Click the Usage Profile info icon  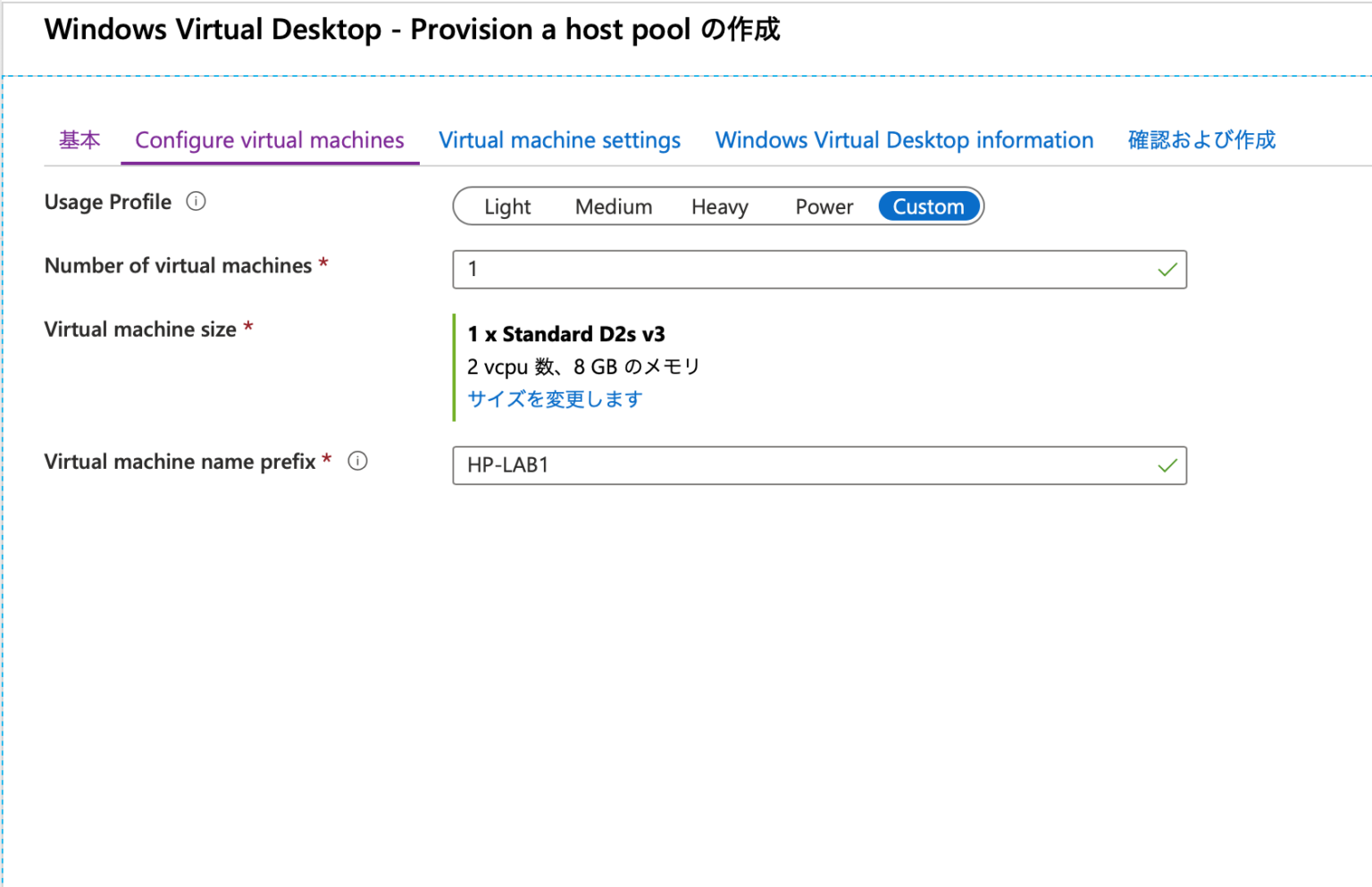pyautogui.click(x=196, y=202)
